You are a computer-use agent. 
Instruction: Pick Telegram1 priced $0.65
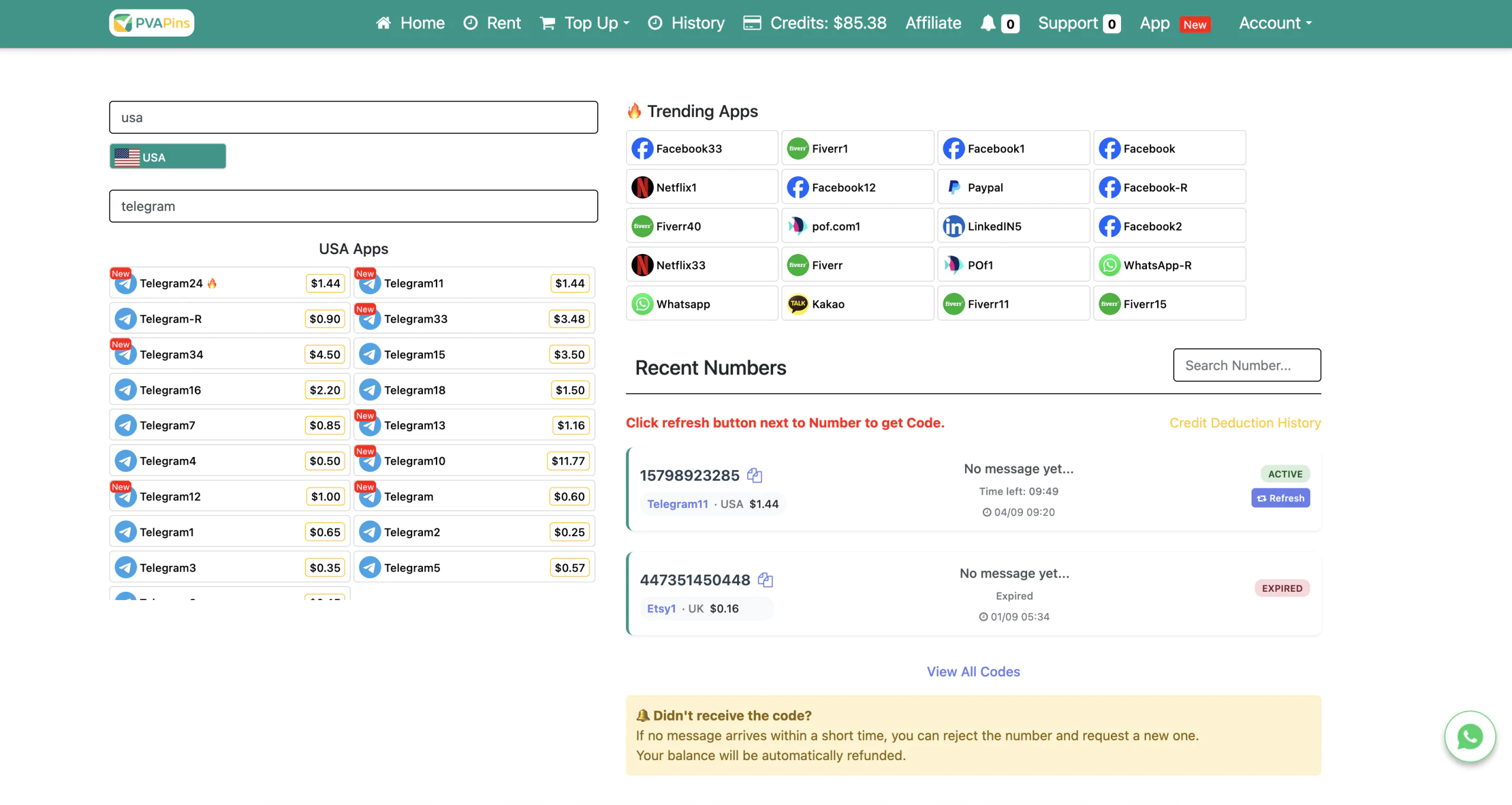click(x=230, y=532)
